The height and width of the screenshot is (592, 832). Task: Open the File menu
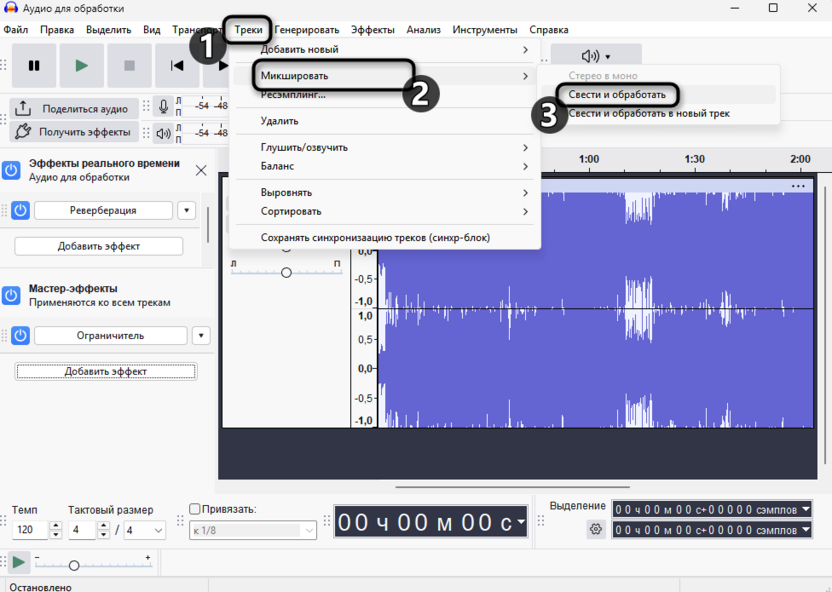tap(16, 30)
